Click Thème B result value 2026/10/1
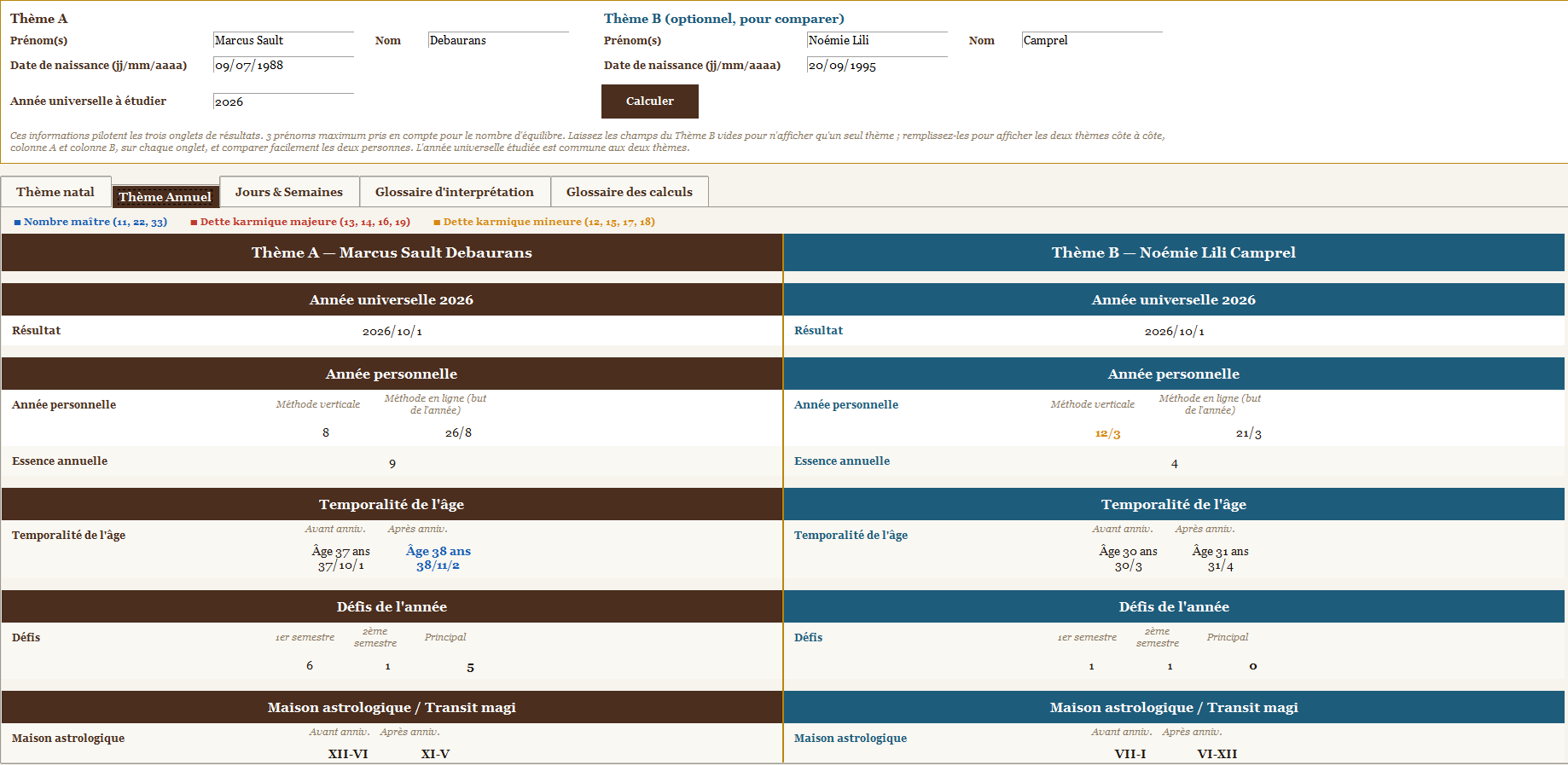Viewport: 1568px width, 765px height. coord(1175,331)
